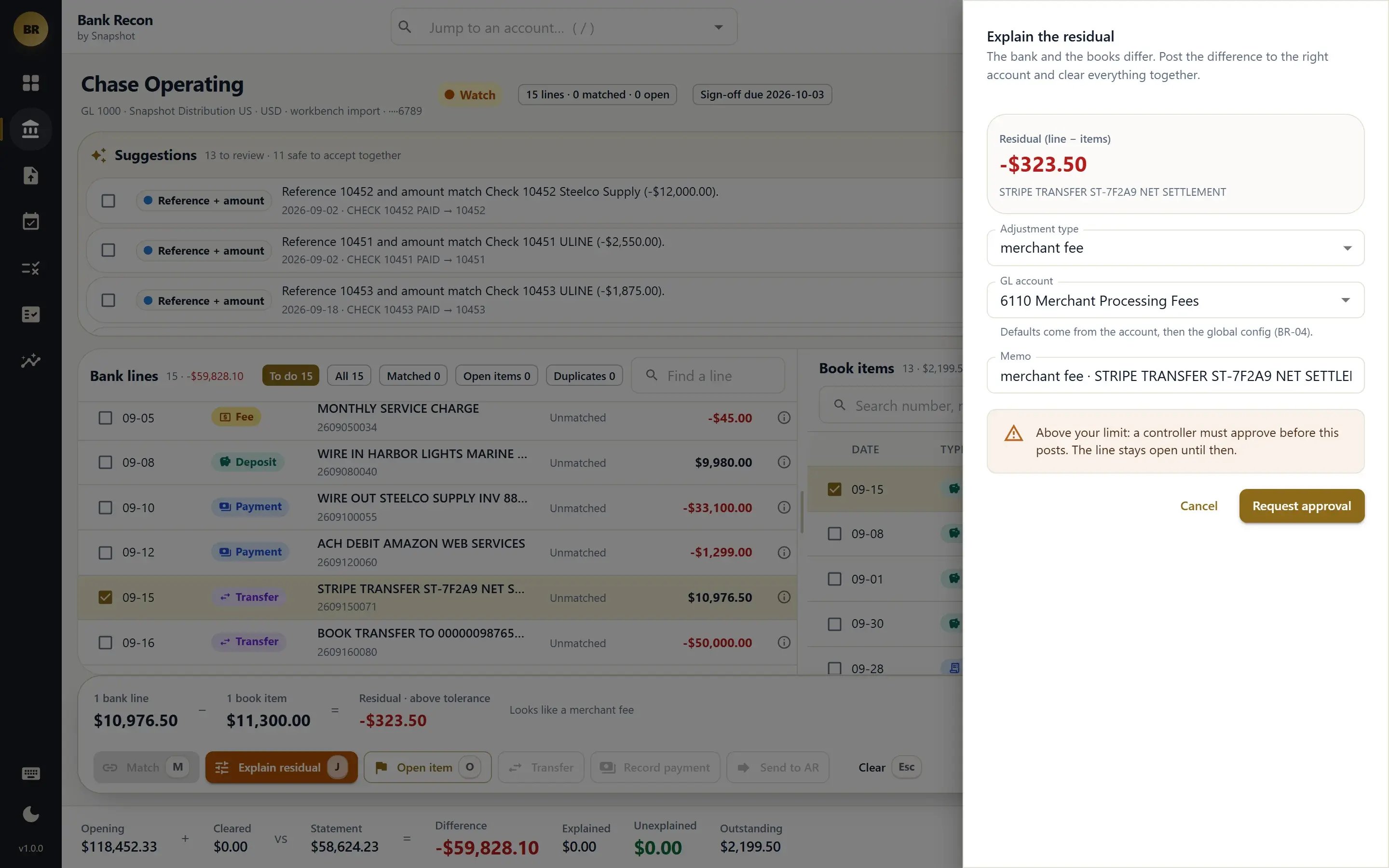The height and width of the screenshot is (868, 1389).
Task: Cancel the Explain the residual panel
Action: (1198, 506)
